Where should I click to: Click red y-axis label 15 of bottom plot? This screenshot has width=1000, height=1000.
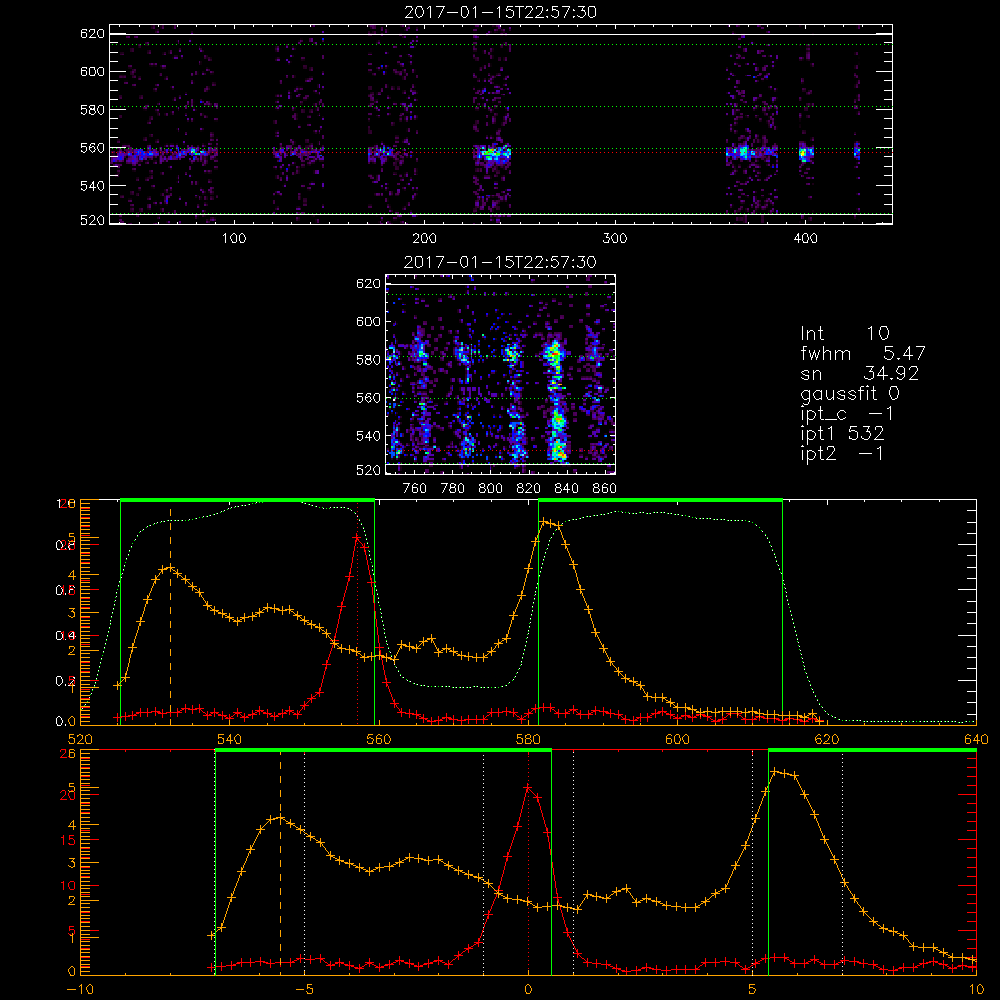click(x=68, y=841)
